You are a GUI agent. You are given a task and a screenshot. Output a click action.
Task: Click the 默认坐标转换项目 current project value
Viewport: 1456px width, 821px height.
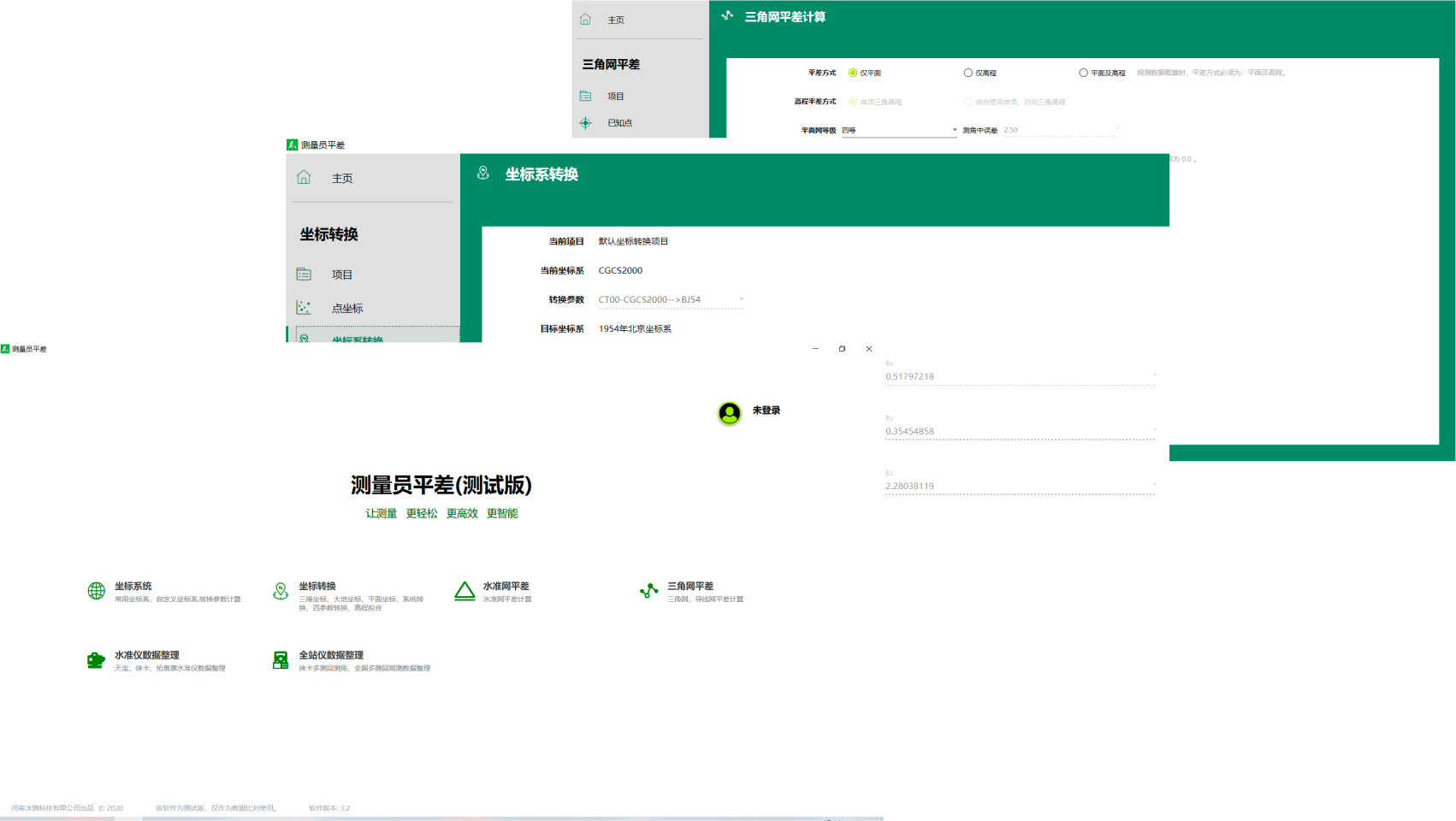point(633,241)
